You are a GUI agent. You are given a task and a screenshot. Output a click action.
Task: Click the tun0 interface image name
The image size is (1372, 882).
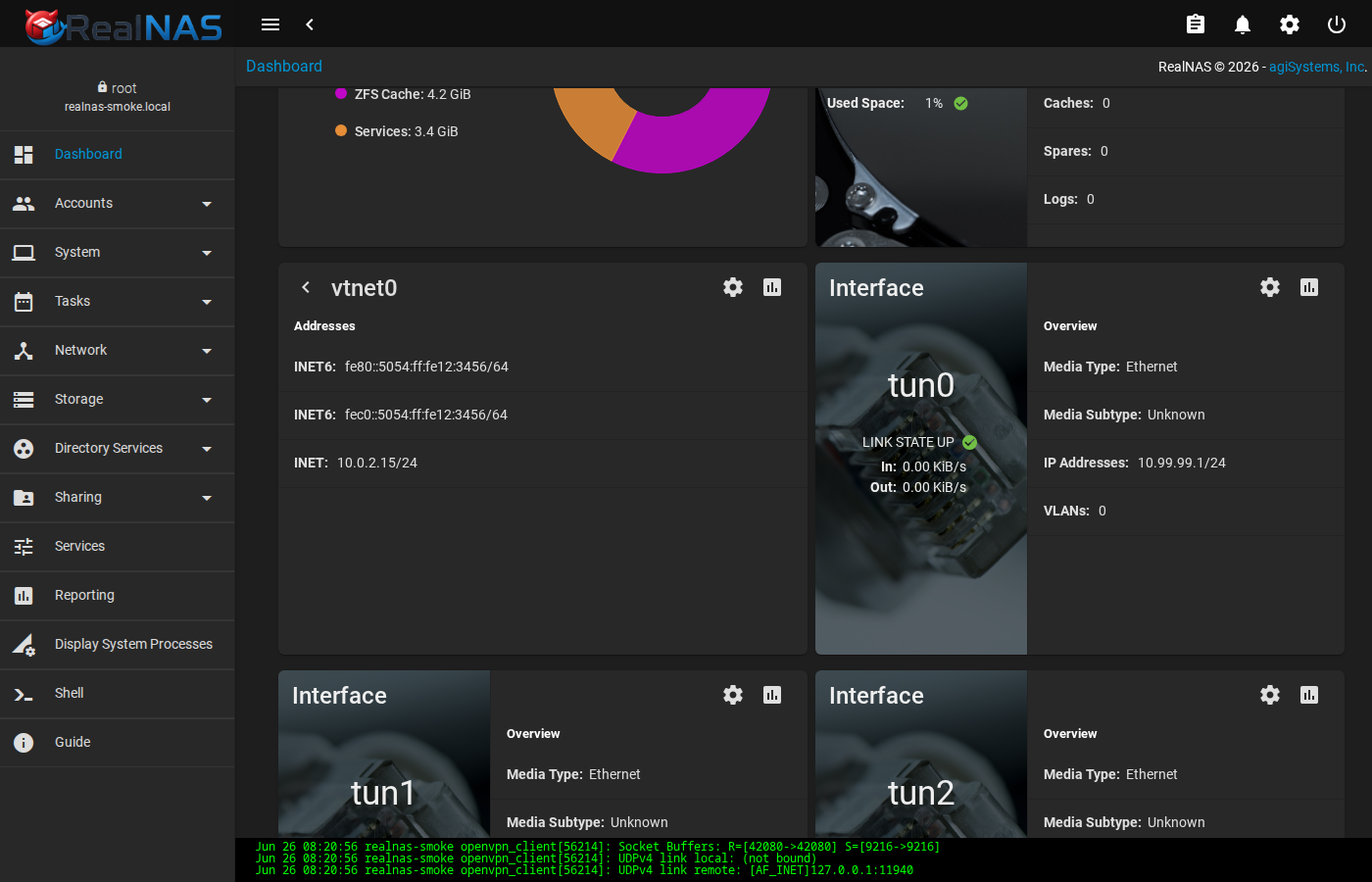[x=921, y=385]
